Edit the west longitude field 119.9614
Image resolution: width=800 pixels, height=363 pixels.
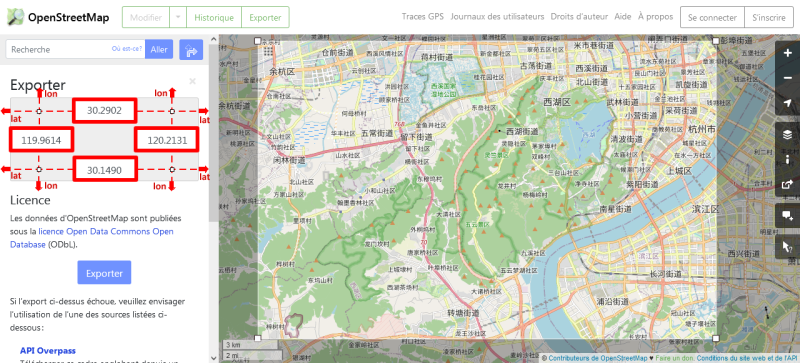tap(41, 140)
